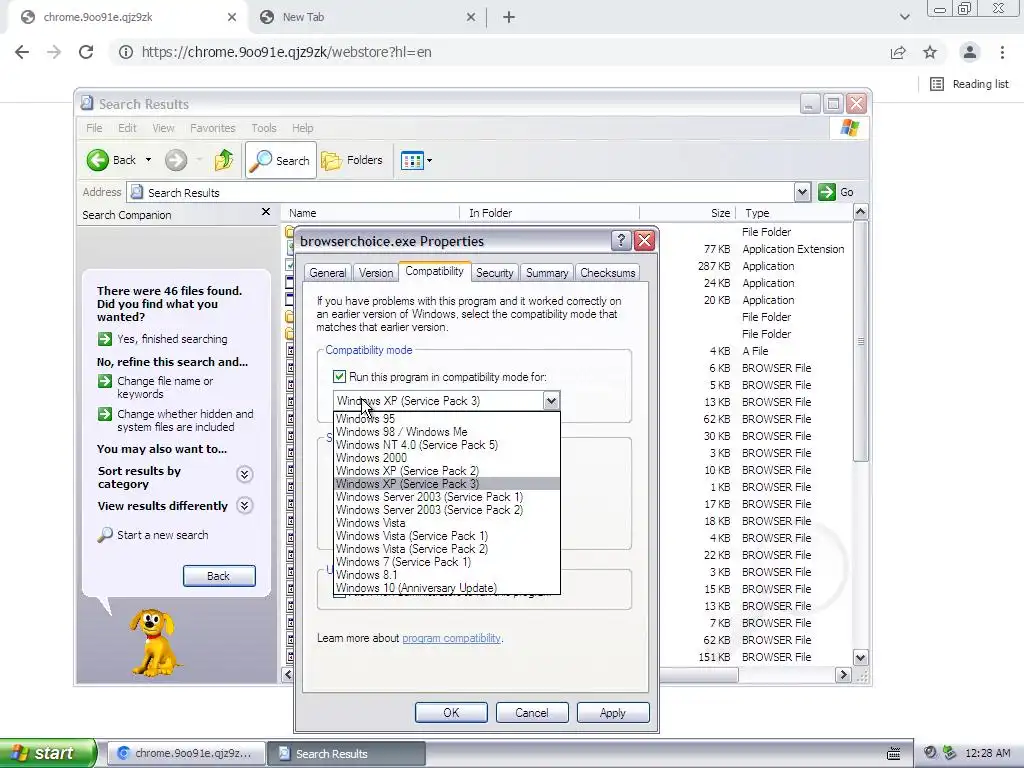Click the green Back arrow in Explorer toolbar
This screenshot has width=1024, height=768.
tap(98, 160)
